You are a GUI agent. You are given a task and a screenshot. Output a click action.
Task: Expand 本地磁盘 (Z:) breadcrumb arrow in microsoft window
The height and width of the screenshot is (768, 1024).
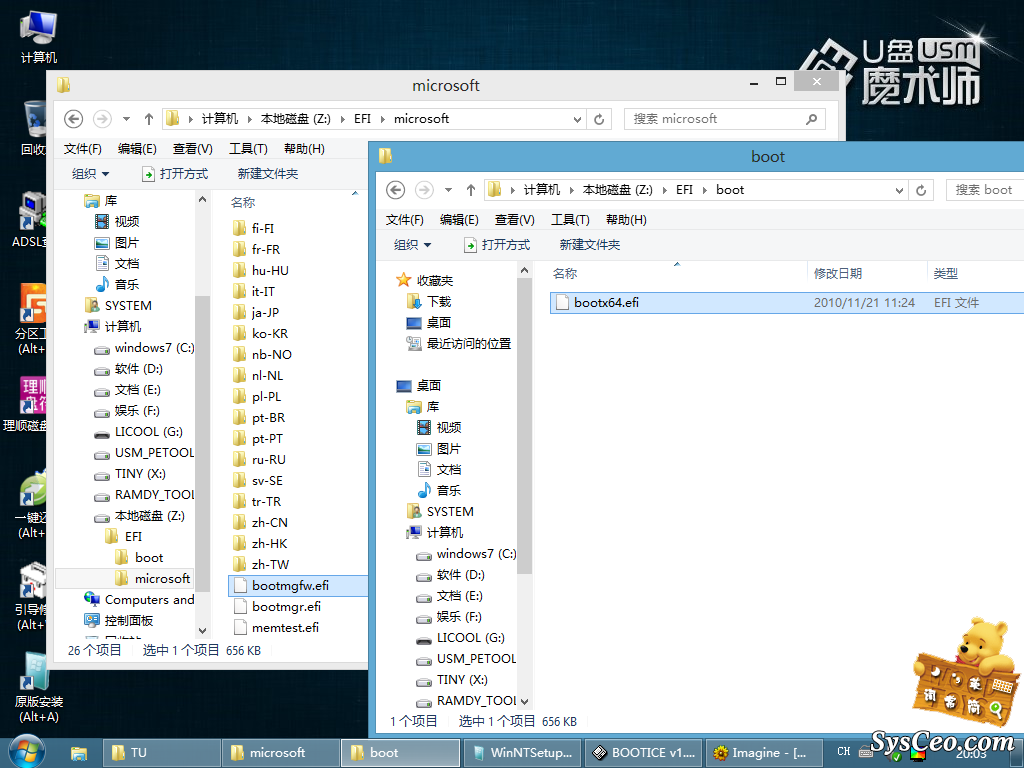click(343, 119)
